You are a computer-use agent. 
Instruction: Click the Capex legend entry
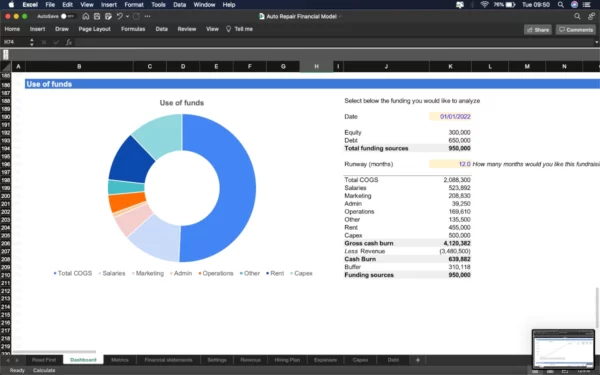tap(302, 273)
